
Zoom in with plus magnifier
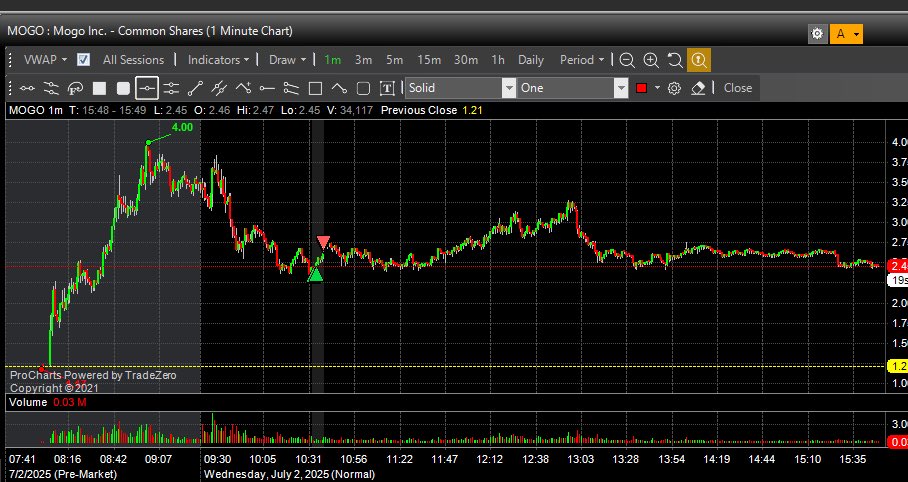click(651, 60)
